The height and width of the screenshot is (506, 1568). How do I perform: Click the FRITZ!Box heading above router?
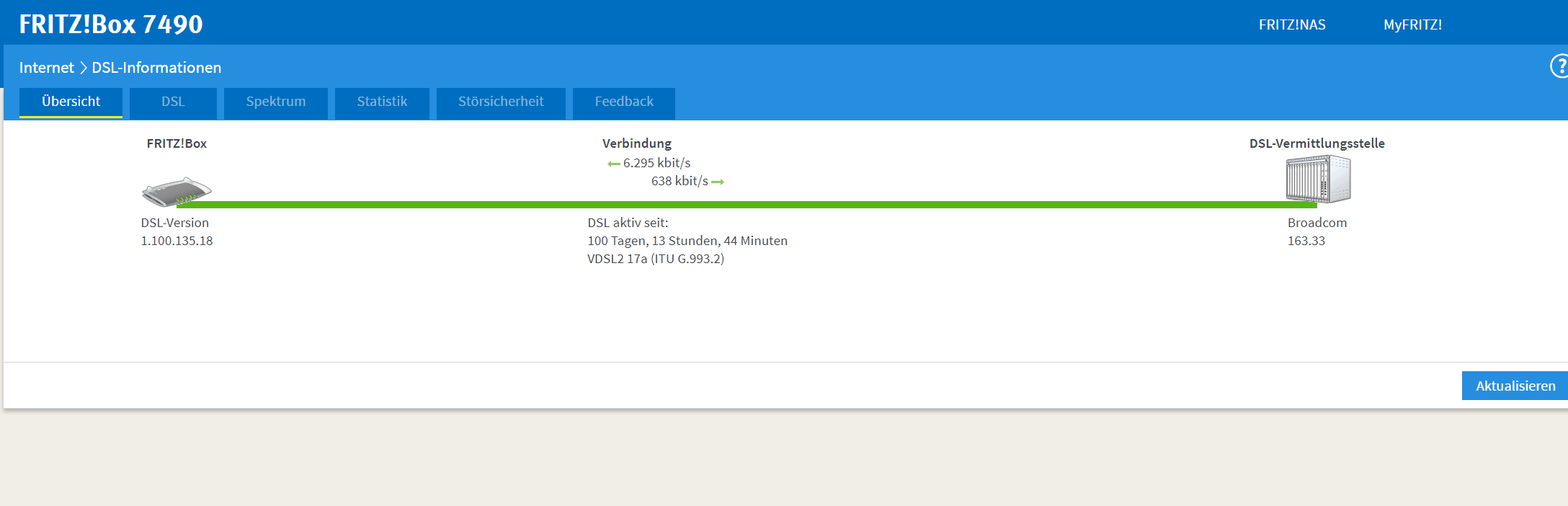pos(177,143)
